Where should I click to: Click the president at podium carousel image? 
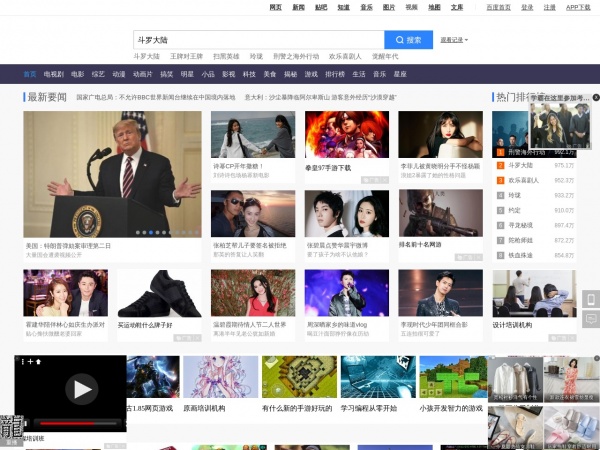[x=112, y=174]
